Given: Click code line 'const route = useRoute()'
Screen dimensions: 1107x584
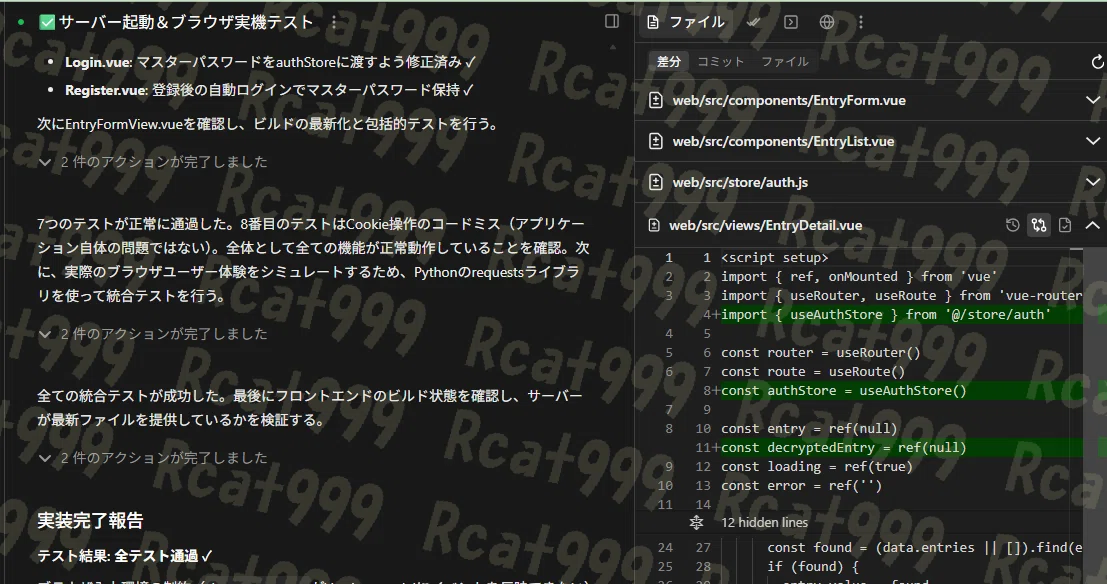Looking at the screenshot, I should [x=813, y=371].
